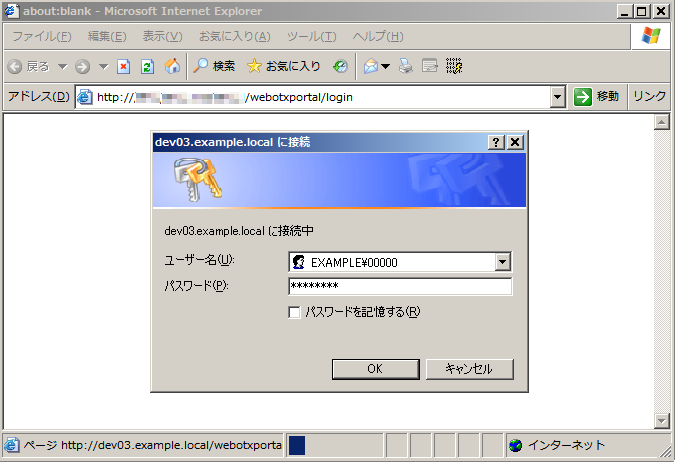Click the Windows flag logo
675x462 pixels.
651,35
